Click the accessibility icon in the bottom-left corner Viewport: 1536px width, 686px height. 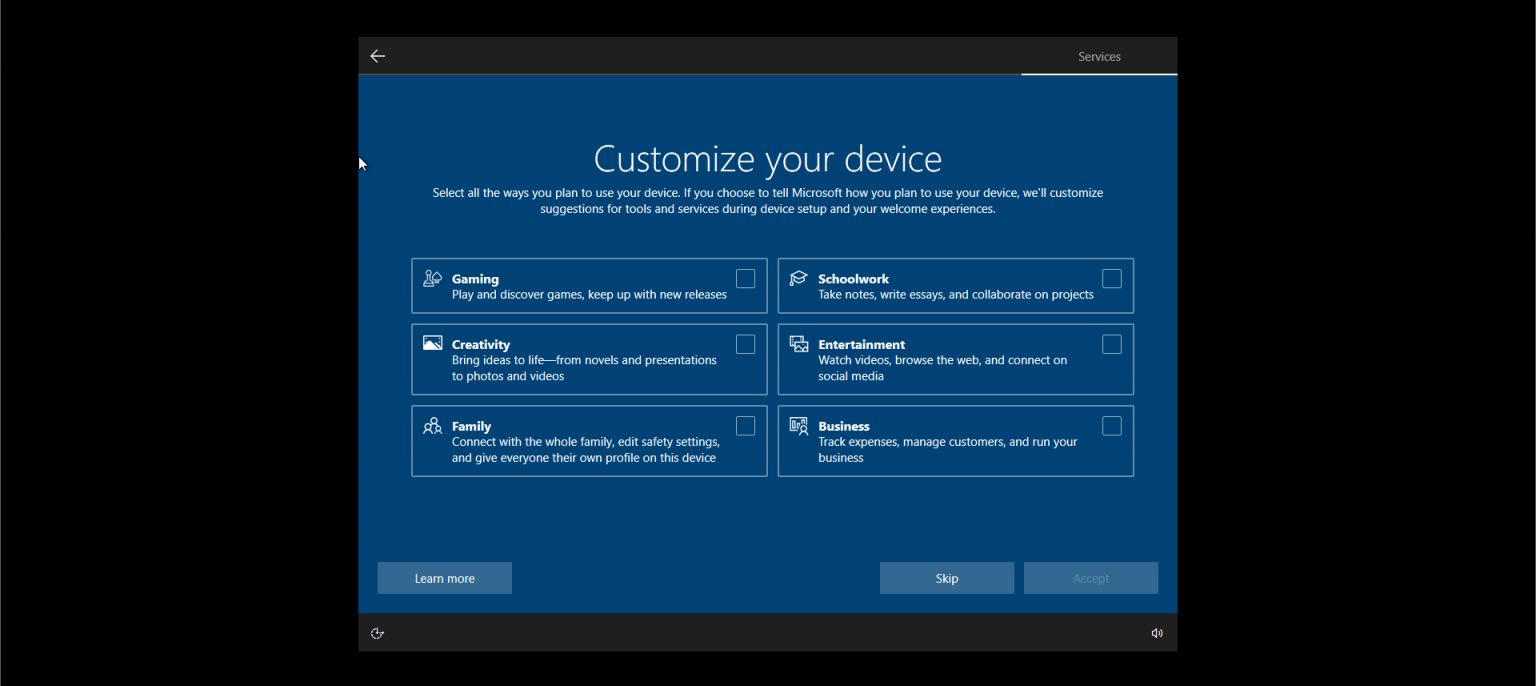point(377,632)
